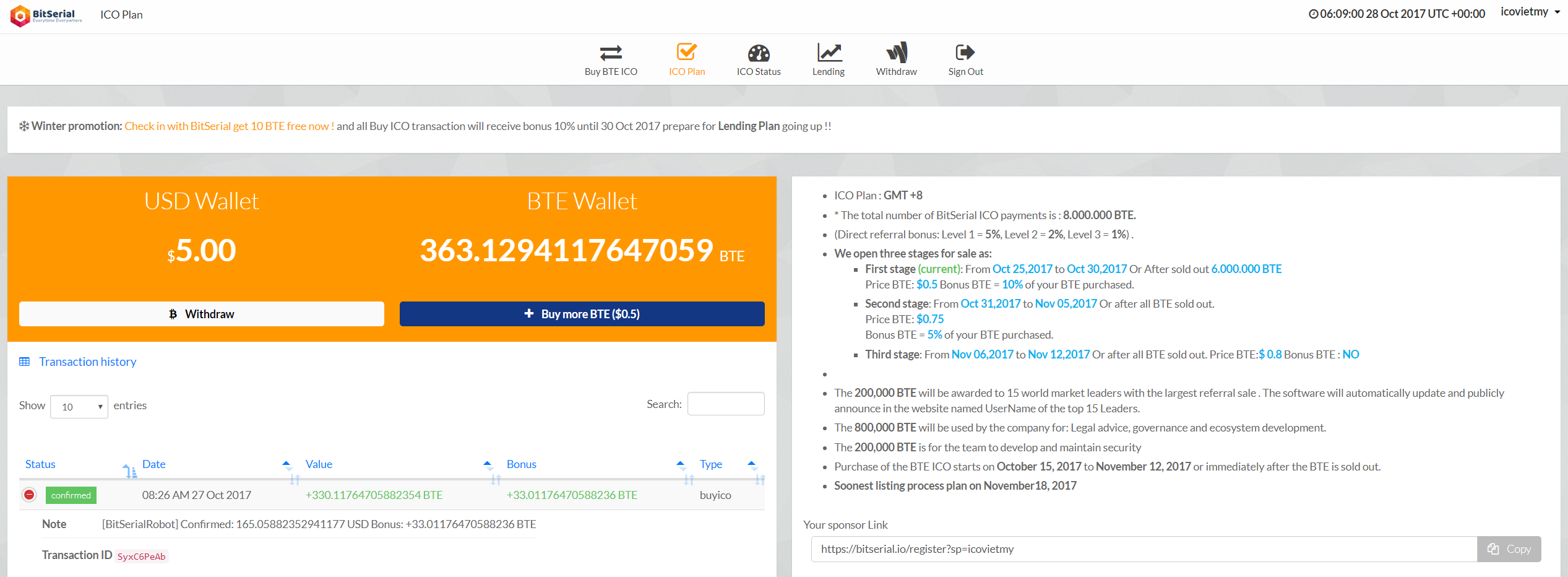Viewport: 1568px width, 577px height.
Task: Click the buyico type cell
Action: tap(715, 495)
